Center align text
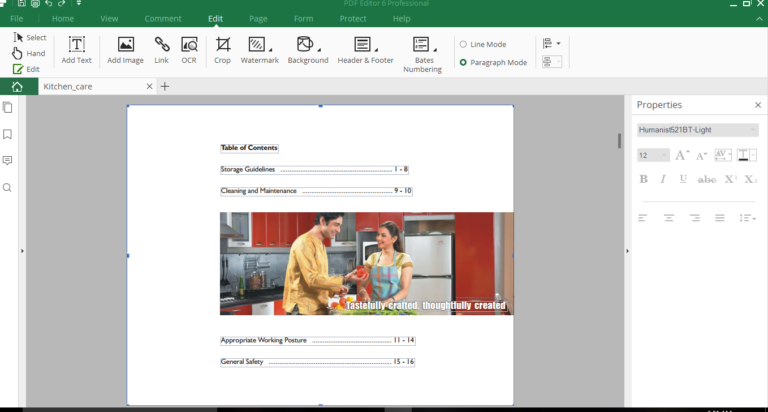Viewport: 768px width, 412px height. (669, 218)
